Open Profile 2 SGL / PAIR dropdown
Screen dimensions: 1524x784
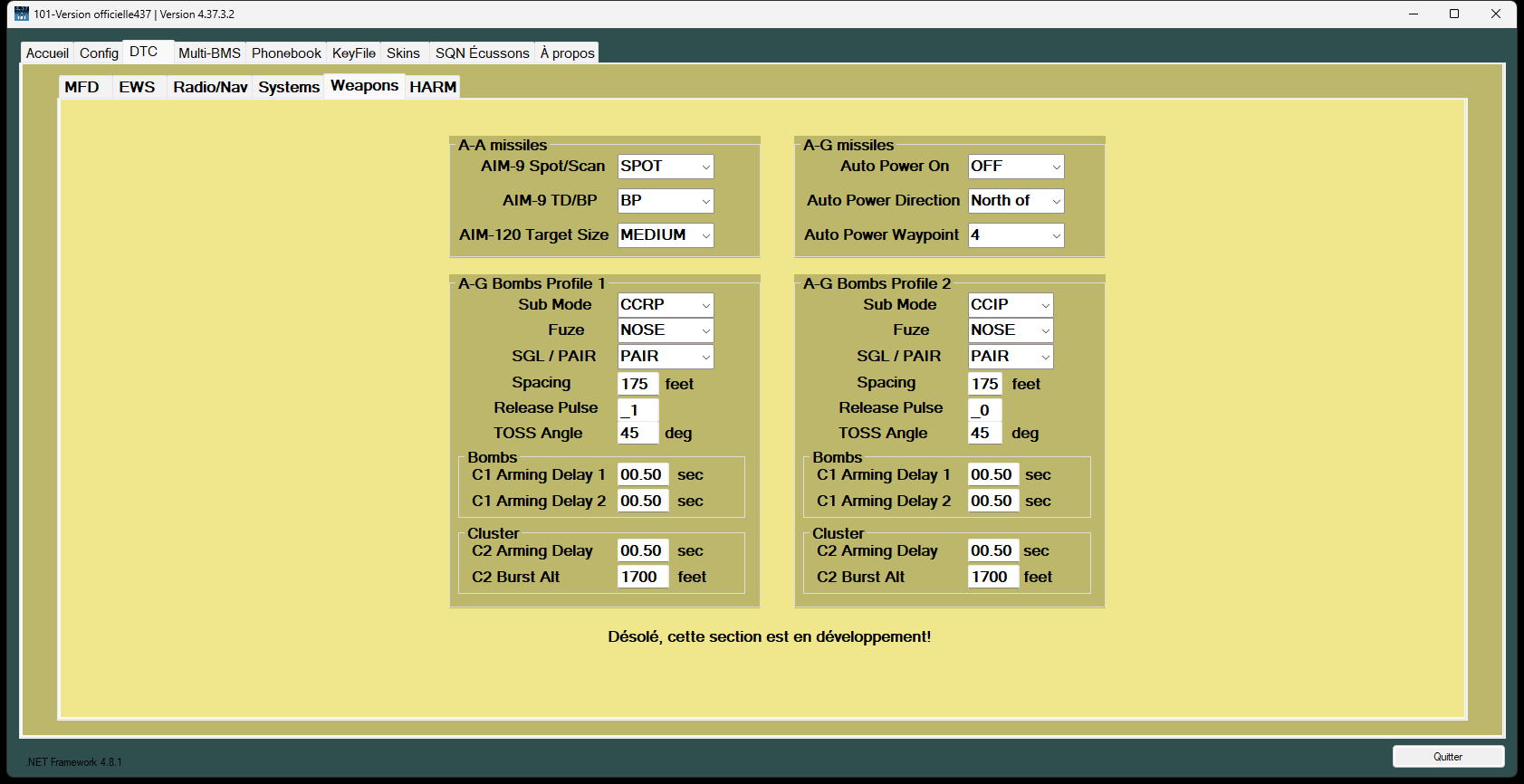[1011, 357]
